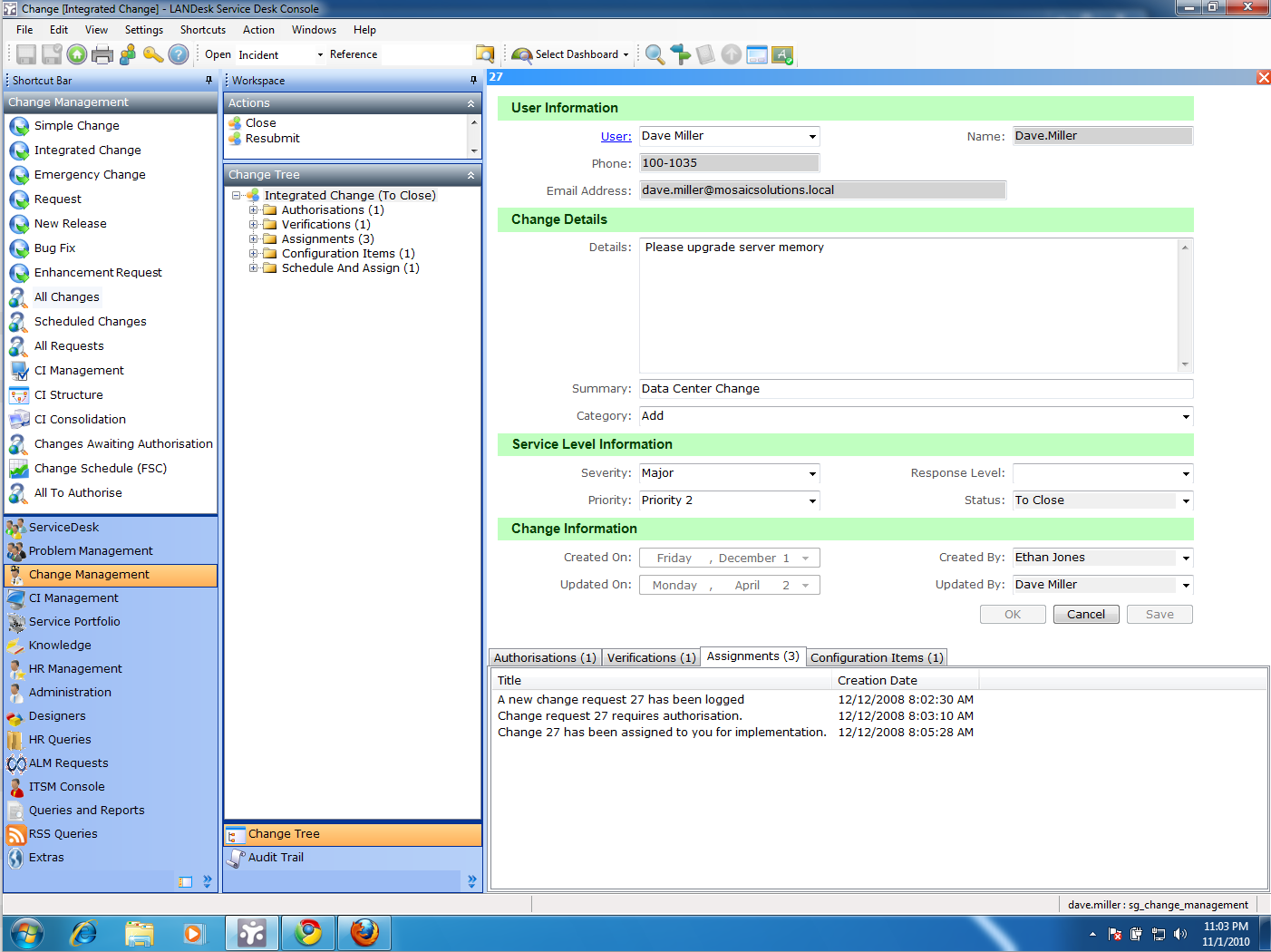1271x952 pixels.
Task: Click the Resubmit action
Action: 272,139
